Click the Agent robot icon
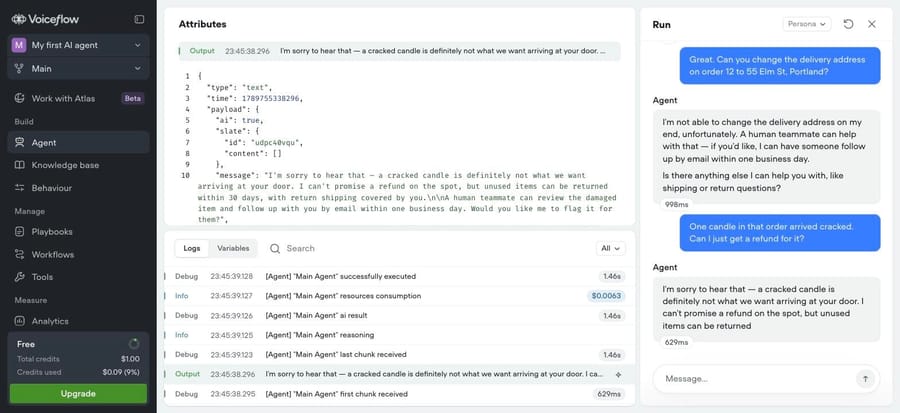 tap(20, 143)
